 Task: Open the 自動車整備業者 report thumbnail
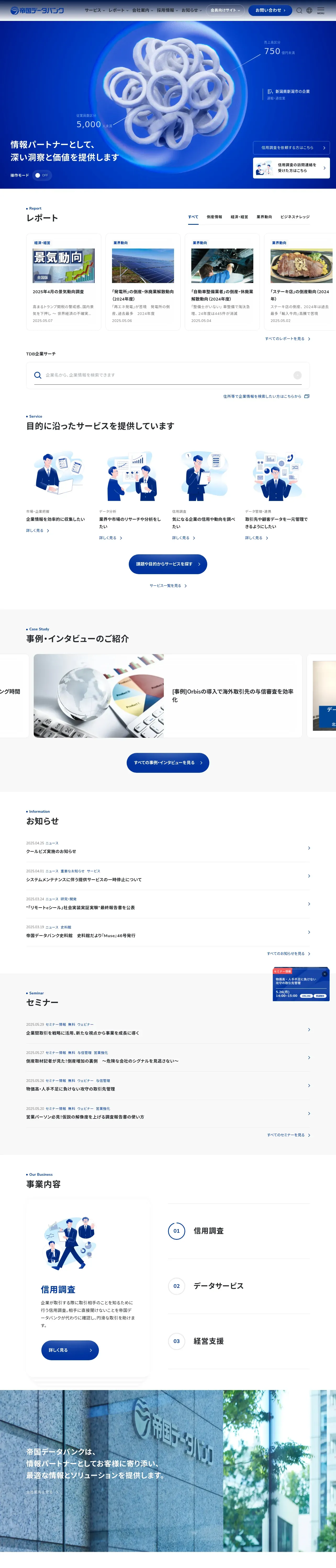[222, 266]
